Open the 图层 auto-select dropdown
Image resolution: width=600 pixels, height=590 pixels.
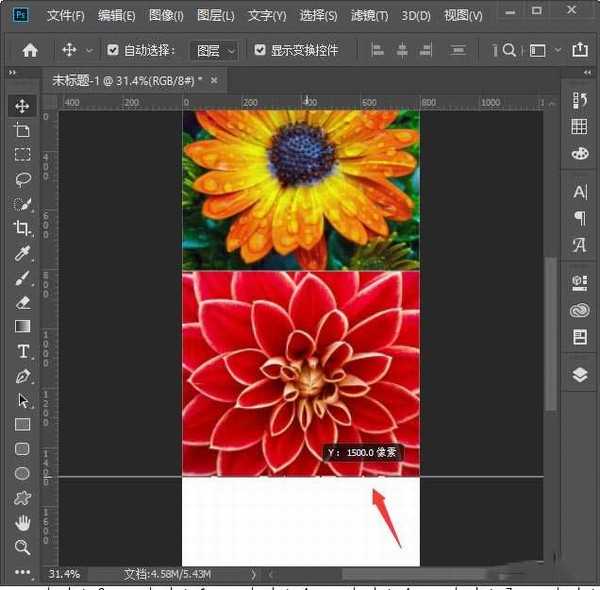(x=216, y=50)
